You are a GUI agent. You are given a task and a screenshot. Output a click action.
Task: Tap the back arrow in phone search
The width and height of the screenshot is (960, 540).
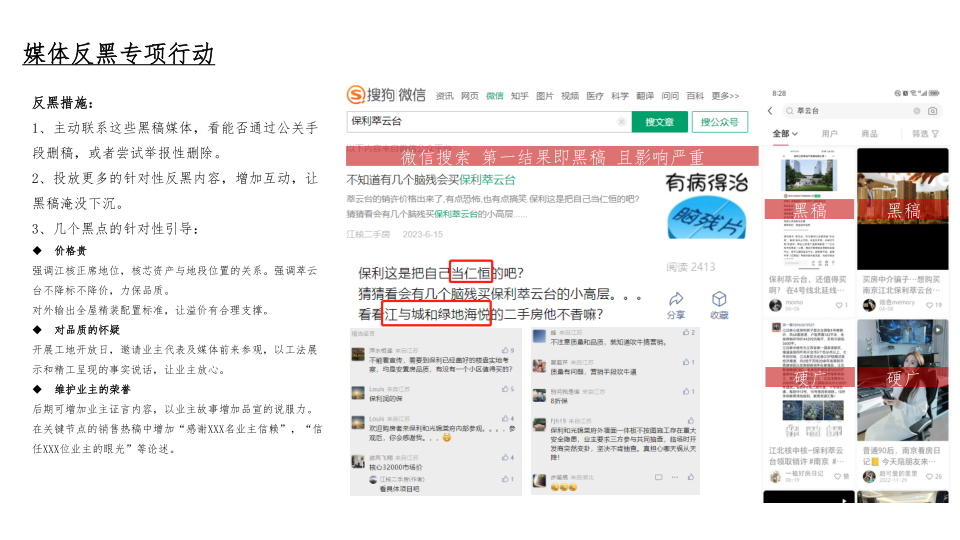pos(770,111)
